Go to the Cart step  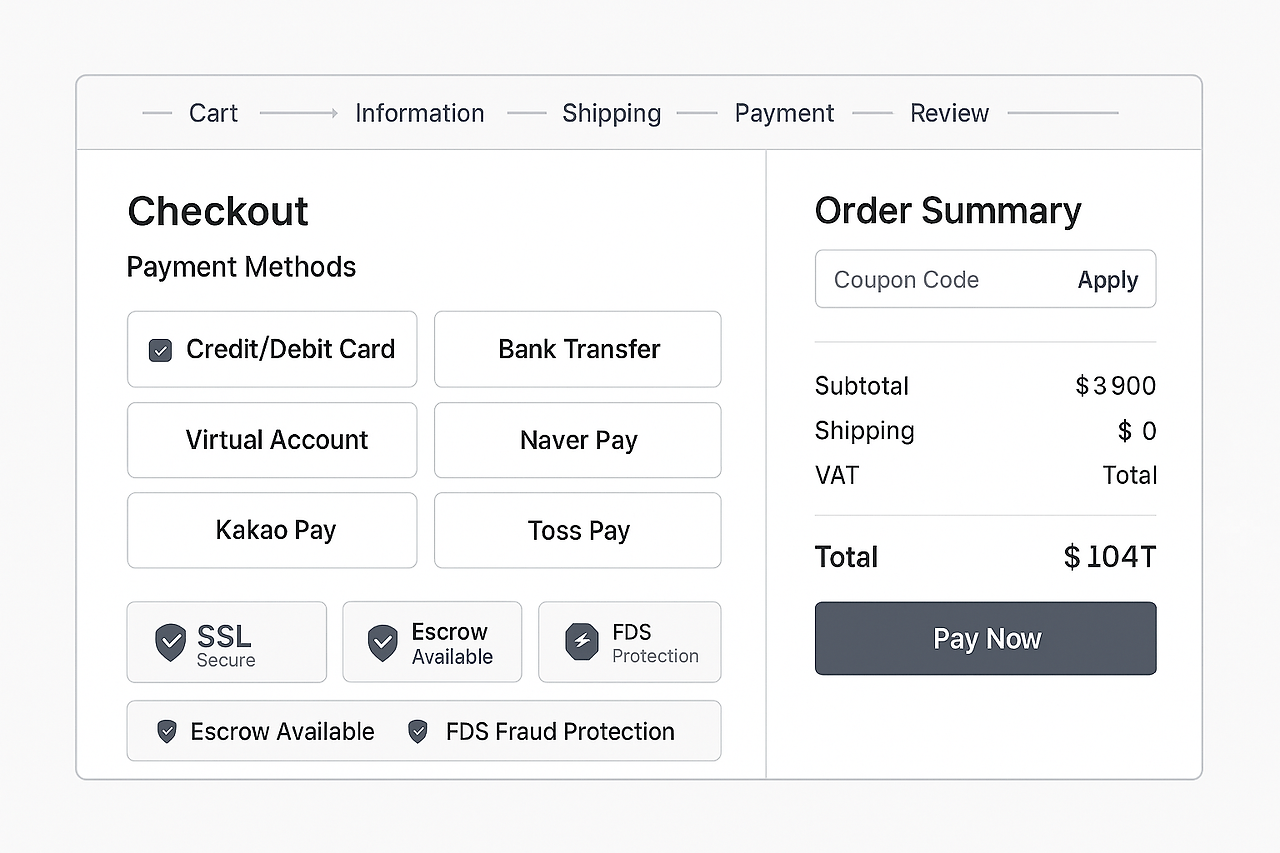[213, 113]
